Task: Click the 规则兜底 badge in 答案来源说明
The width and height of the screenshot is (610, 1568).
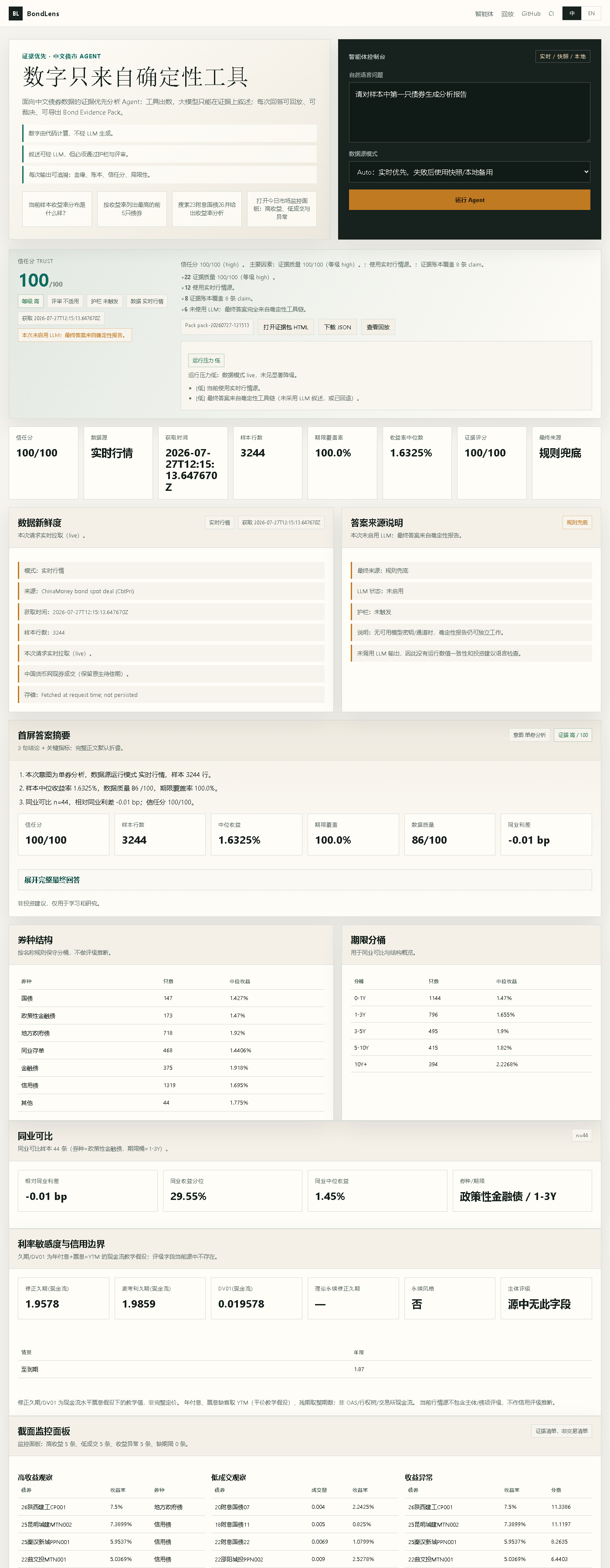Action: coord(577,522)
